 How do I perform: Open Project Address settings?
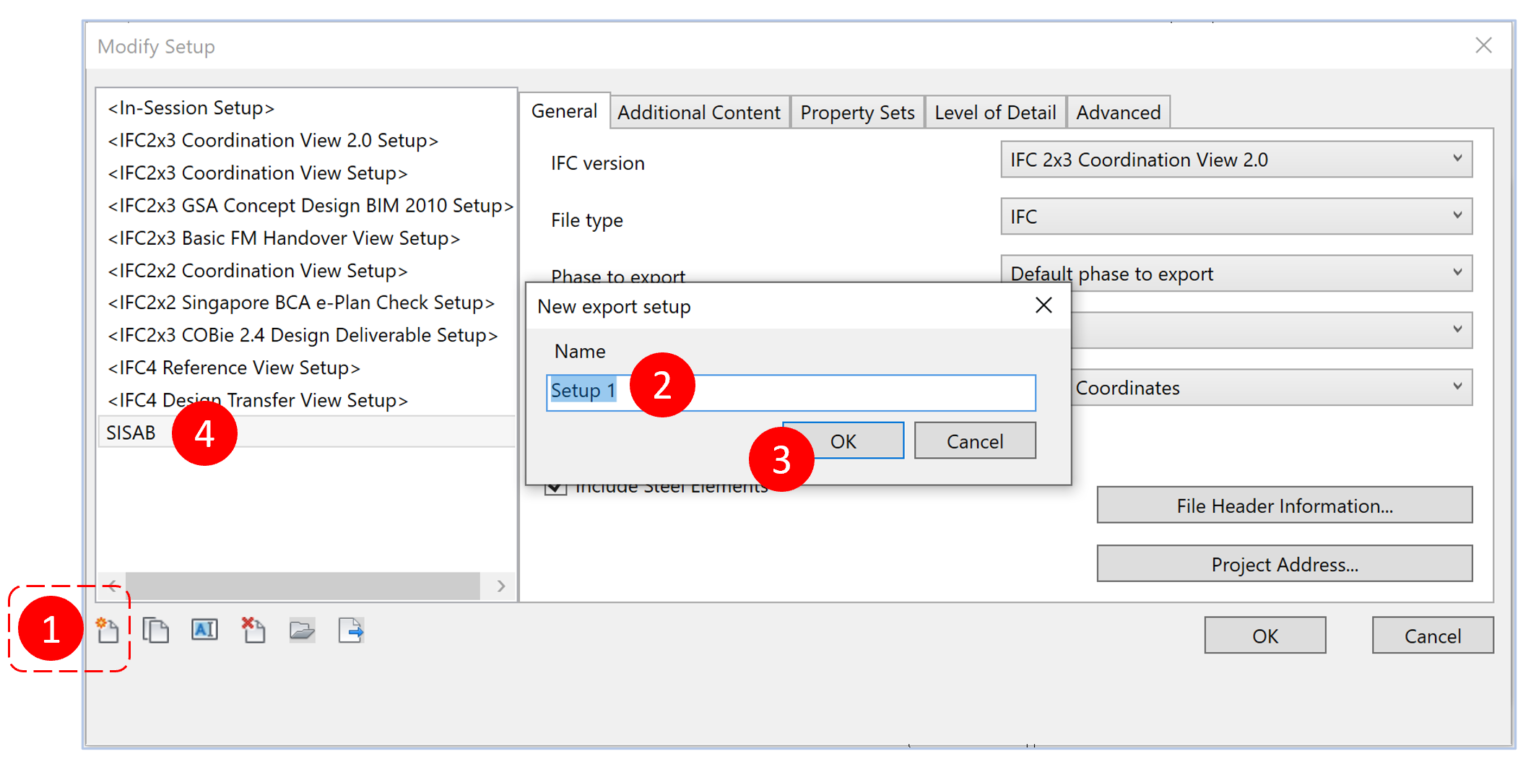tap(1285, 564)
